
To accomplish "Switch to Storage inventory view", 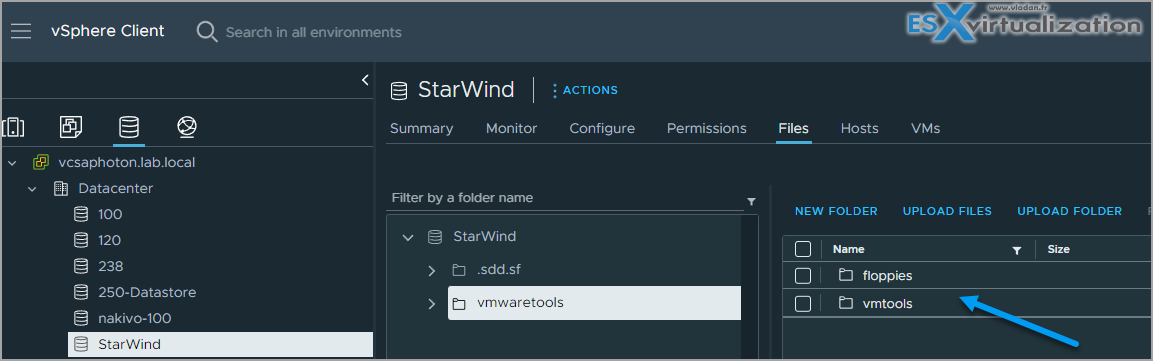I will [x=129, y=127].
